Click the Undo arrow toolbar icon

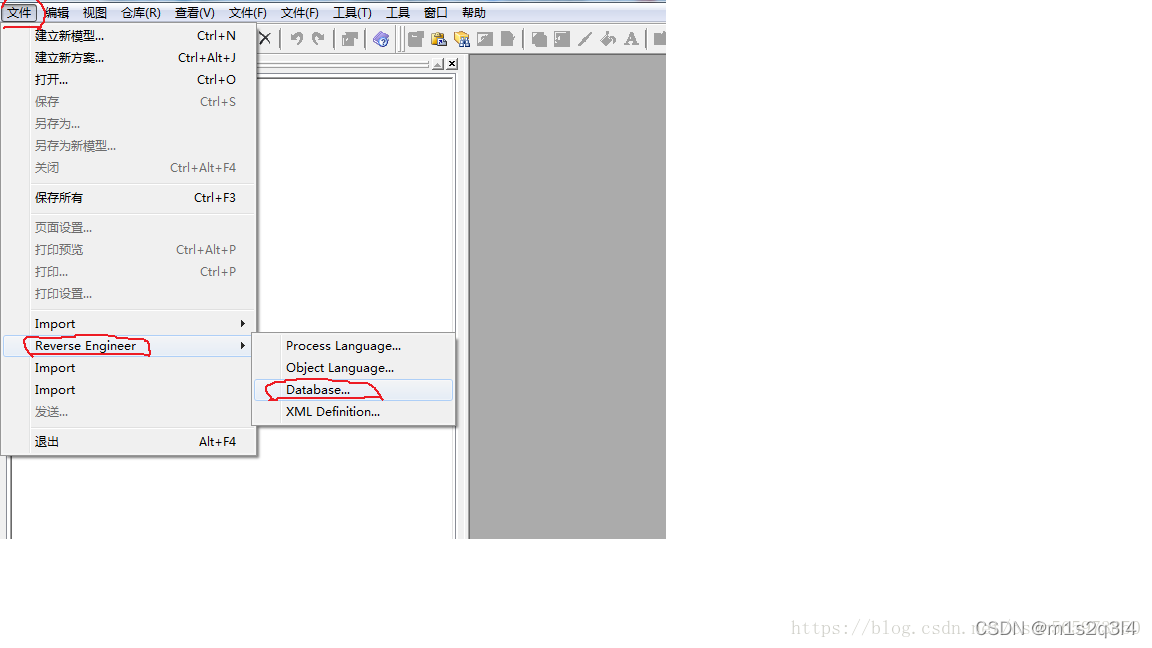click(x=296, y=38)
